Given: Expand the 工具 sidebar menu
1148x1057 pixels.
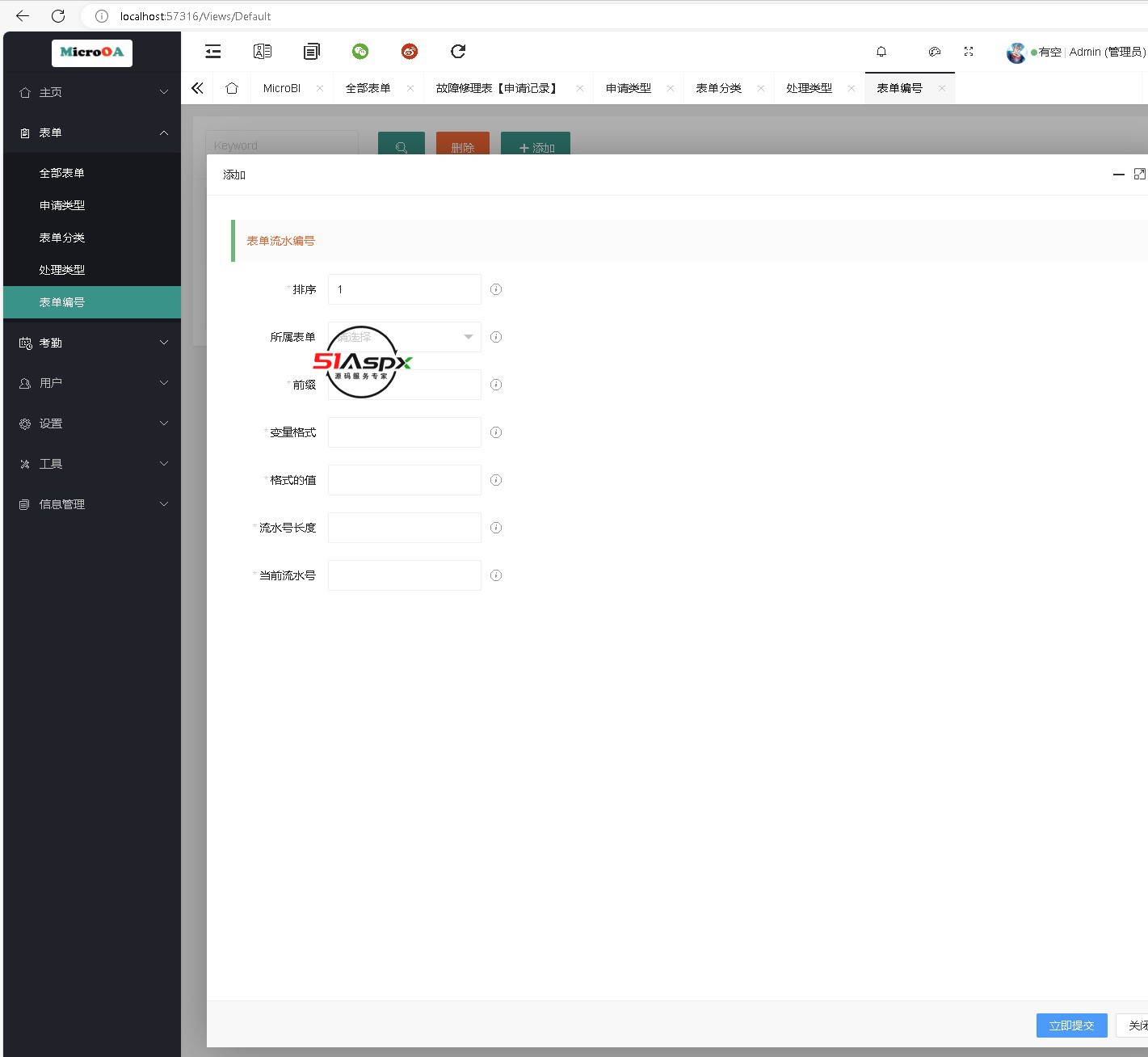Looking at the screenshot, I should click(x=92, y=464).
